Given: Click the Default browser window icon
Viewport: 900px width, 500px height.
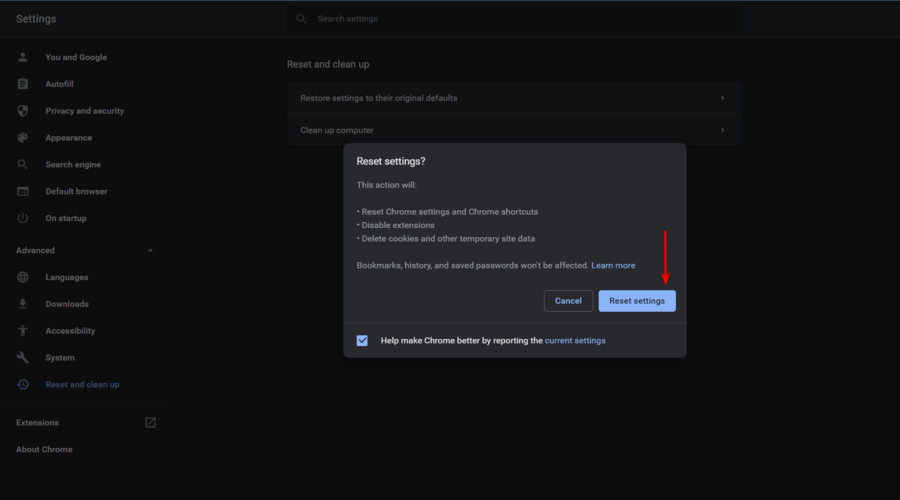Looking at the screenshot, I should click(22, 191).
